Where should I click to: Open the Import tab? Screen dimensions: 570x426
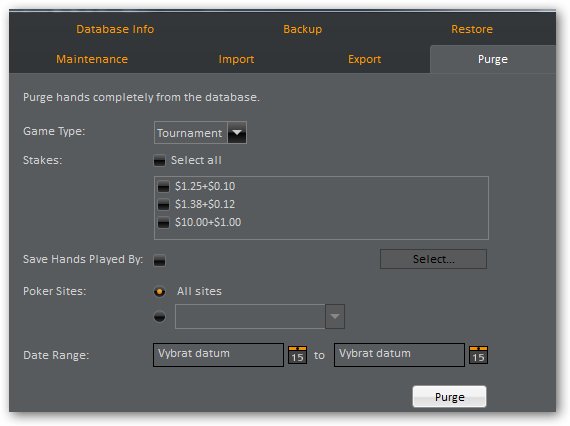(236, 59)
